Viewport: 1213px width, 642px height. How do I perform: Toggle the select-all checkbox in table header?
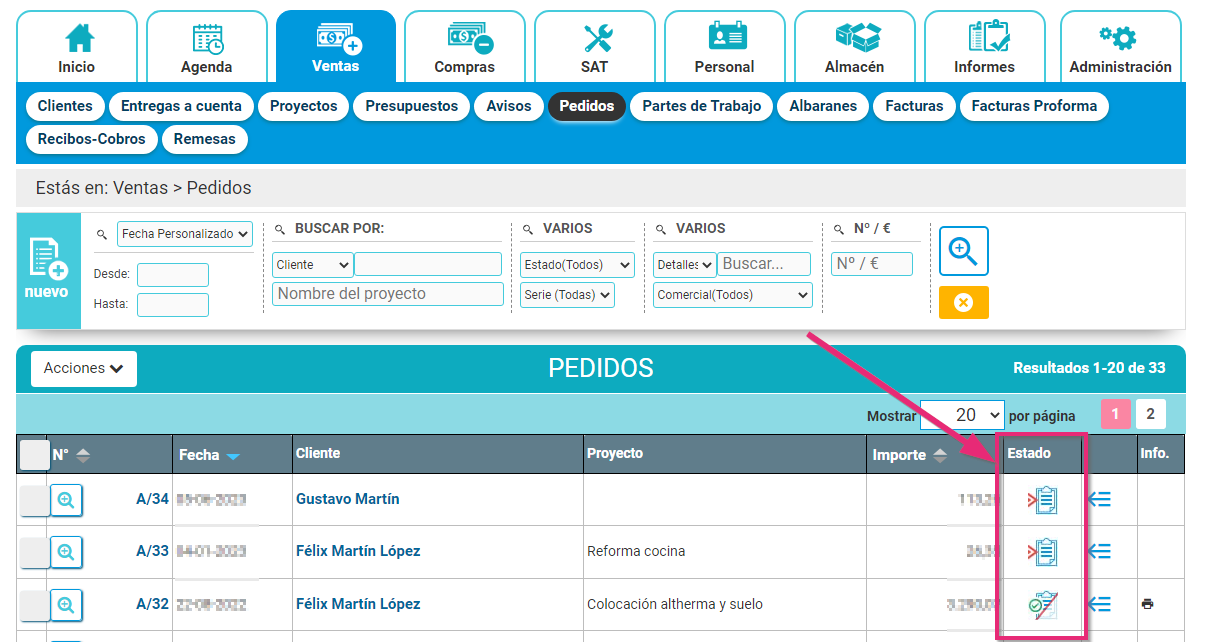click(x=34, y=455)
